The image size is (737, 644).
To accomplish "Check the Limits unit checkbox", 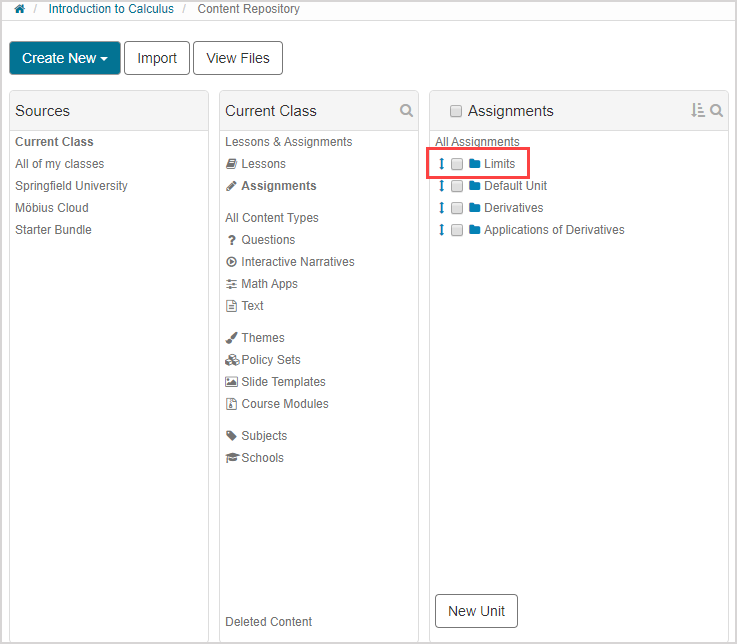I will point(457,164).
